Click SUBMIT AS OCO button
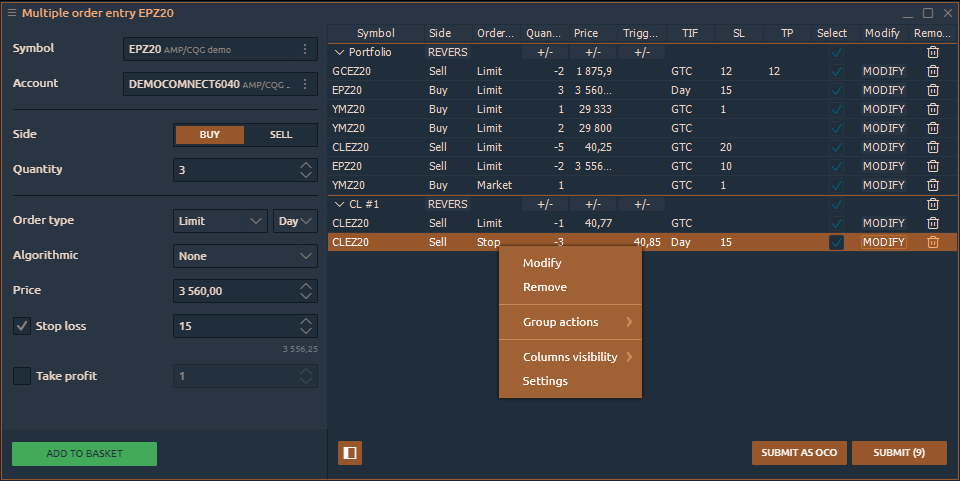960x481 pixels. pos(799,453)
